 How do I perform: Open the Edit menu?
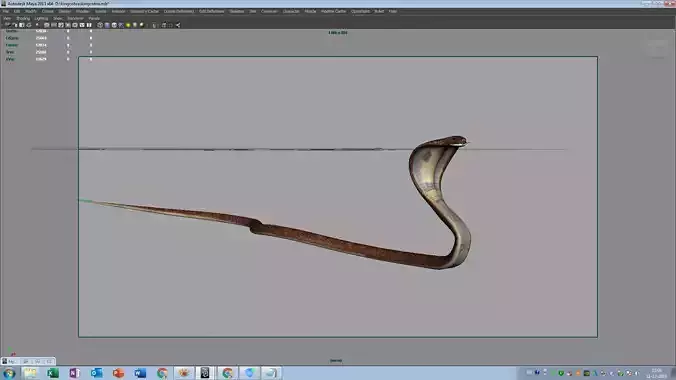[17, 11]
